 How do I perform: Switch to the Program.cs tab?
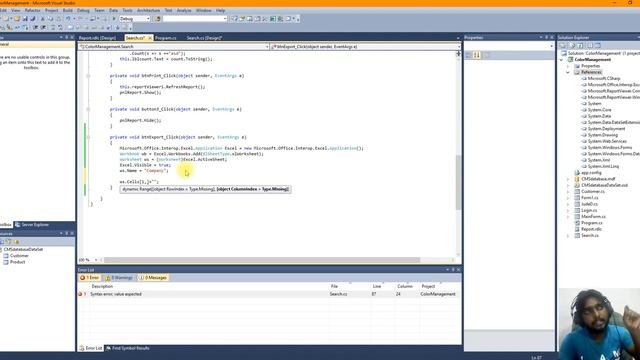(166, 38)
